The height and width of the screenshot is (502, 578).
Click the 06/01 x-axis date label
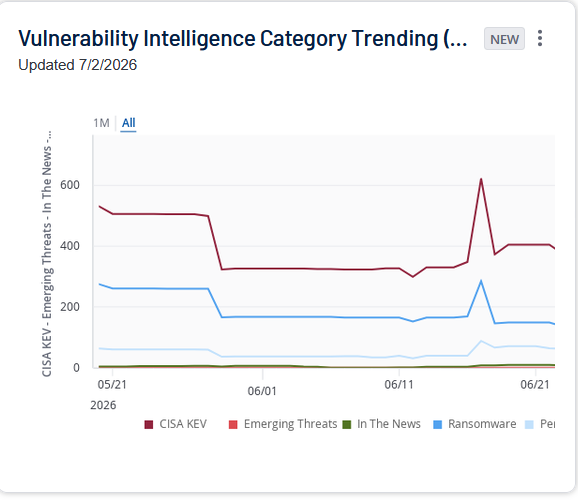coord(262,391)
